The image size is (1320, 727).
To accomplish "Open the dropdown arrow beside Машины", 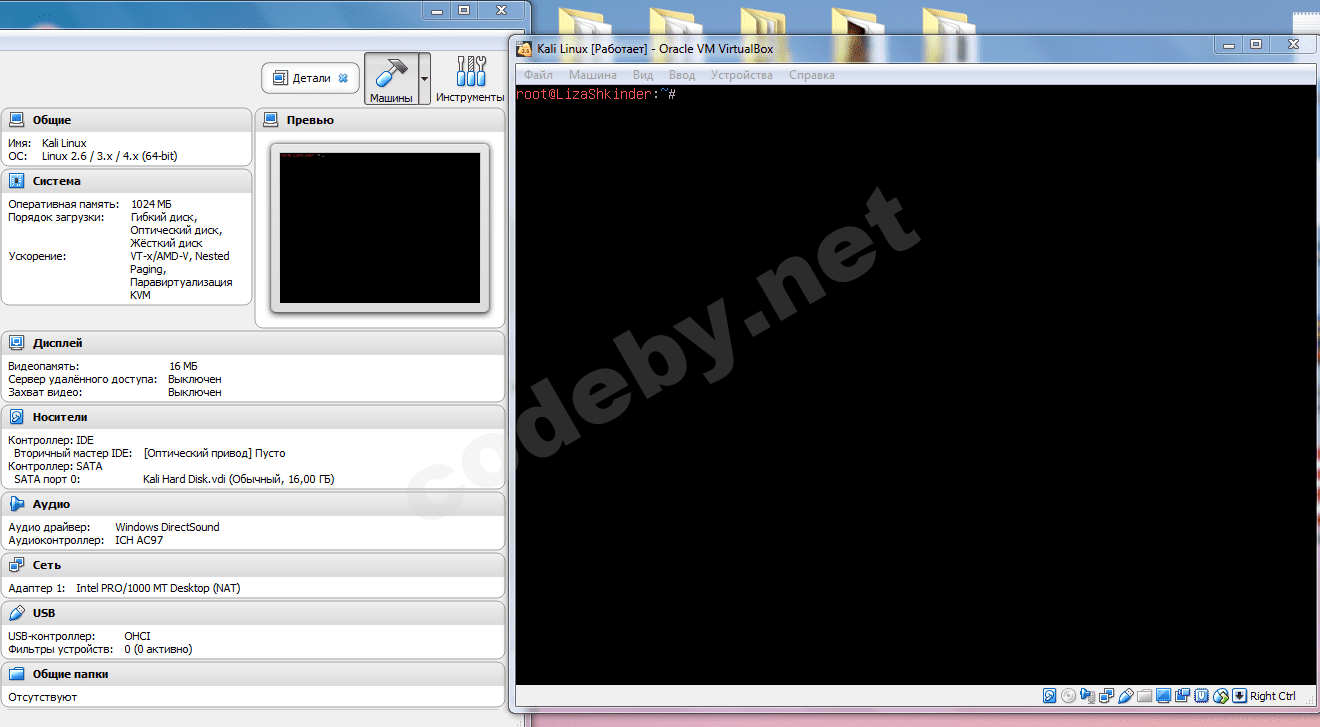I will [x=424, y=78].
